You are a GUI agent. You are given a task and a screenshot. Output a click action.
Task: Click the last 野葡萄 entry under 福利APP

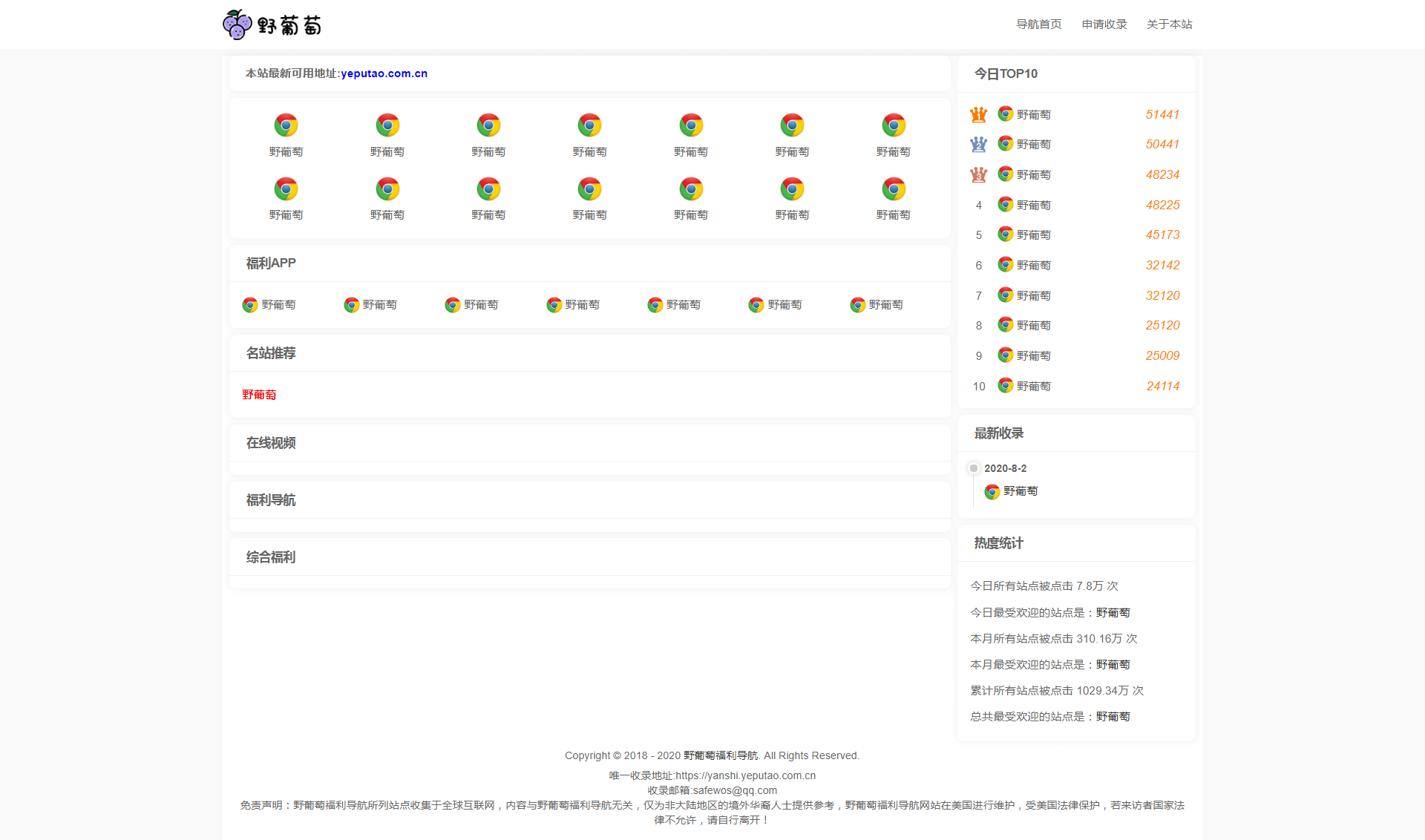click(x=877, y=305)
